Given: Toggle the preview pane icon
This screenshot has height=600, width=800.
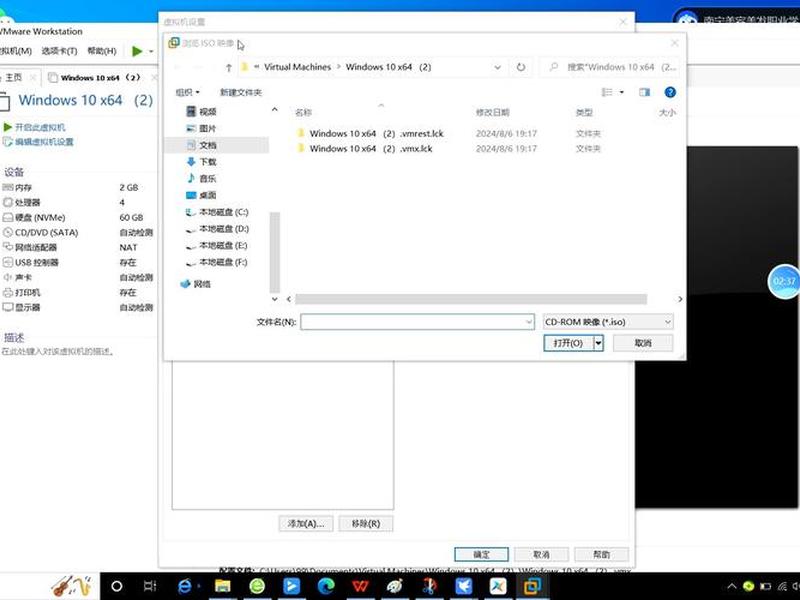Looking at the screenshot, I should [x=644, y=92].
